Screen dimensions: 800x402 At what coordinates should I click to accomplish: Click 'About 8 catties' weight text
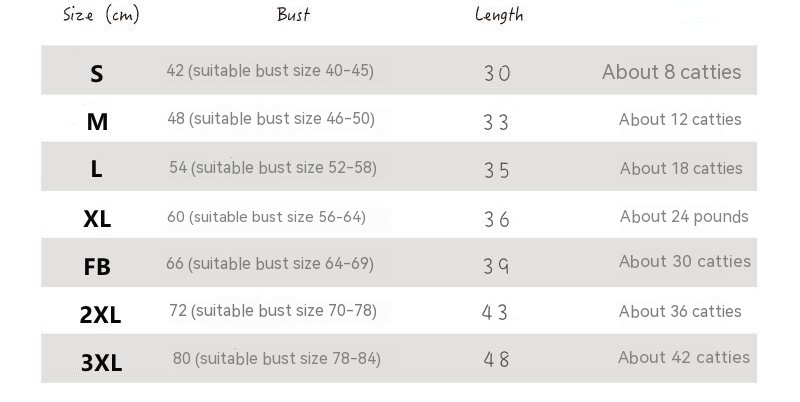(671, 72)
